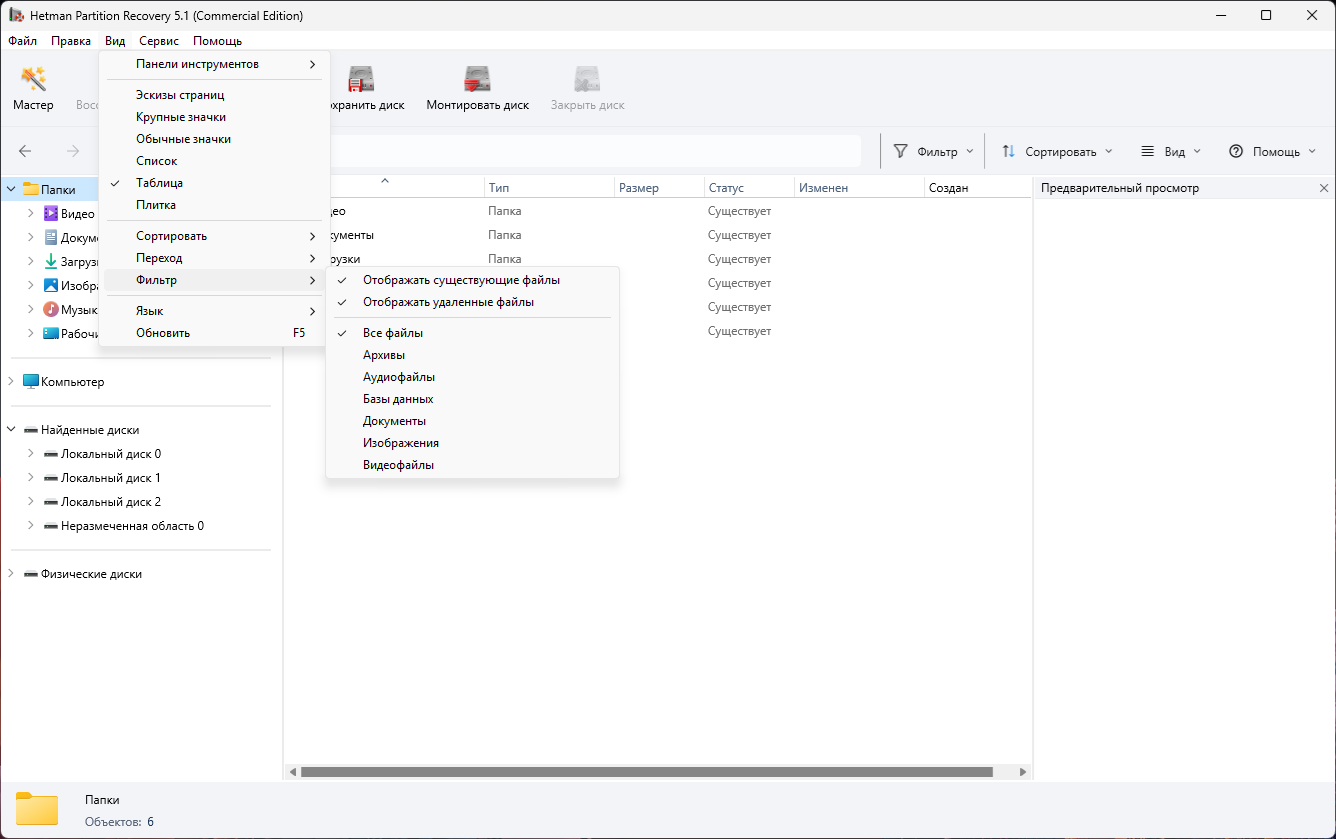Viewport: 1336px width, 839px height.
Task: Sort by the Статус column header
Action: pos(749,188)
